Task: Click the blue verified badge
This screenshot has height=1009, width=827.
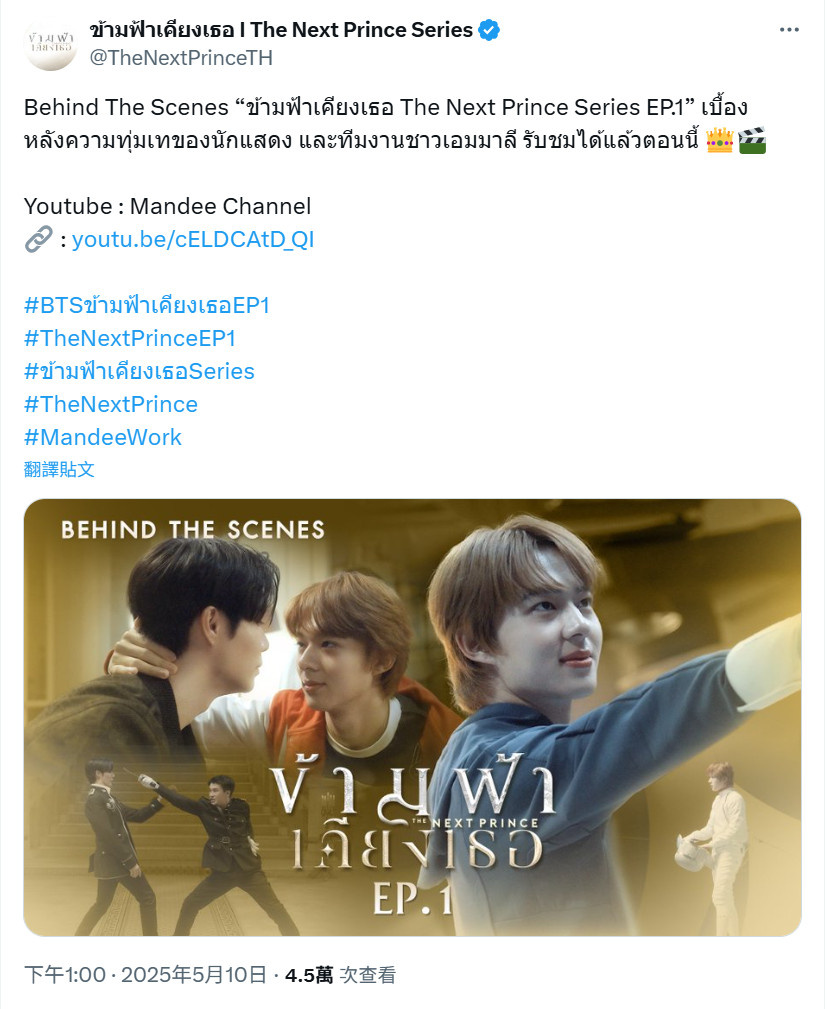Action: [x=489, y=30]
